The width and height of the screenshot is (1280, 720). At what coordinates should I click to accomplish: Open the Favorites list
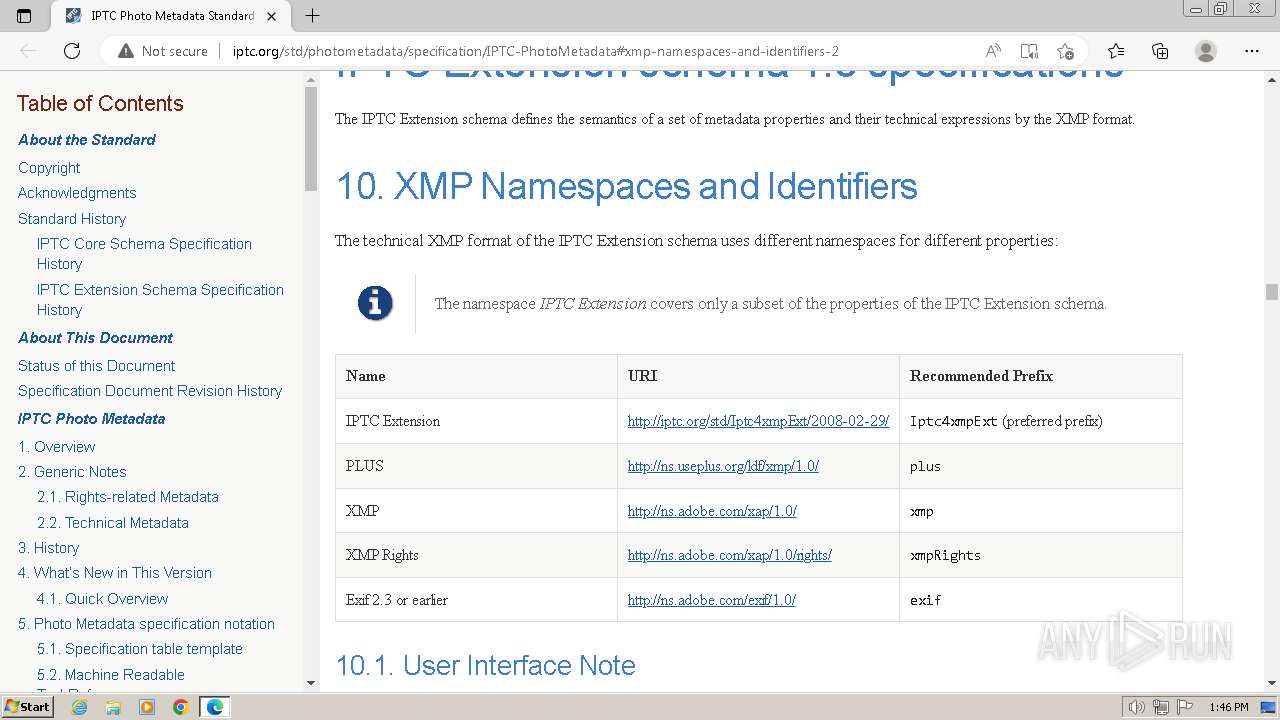[1116, 51]
